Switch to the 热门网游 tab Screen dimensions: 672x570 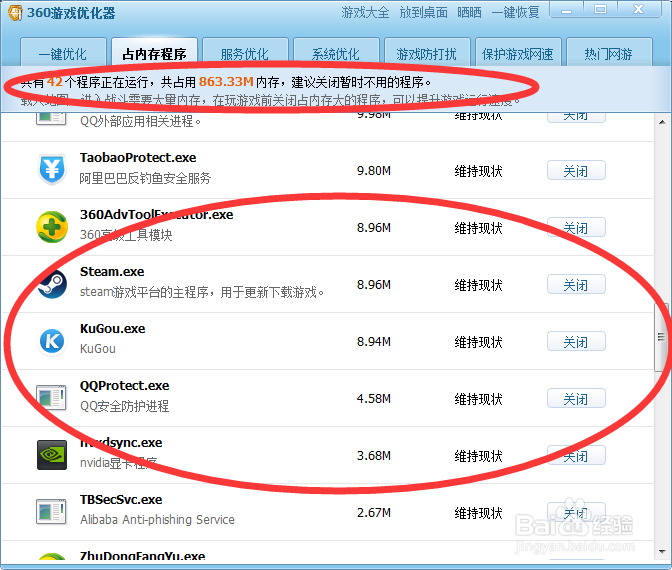(609, 54)
